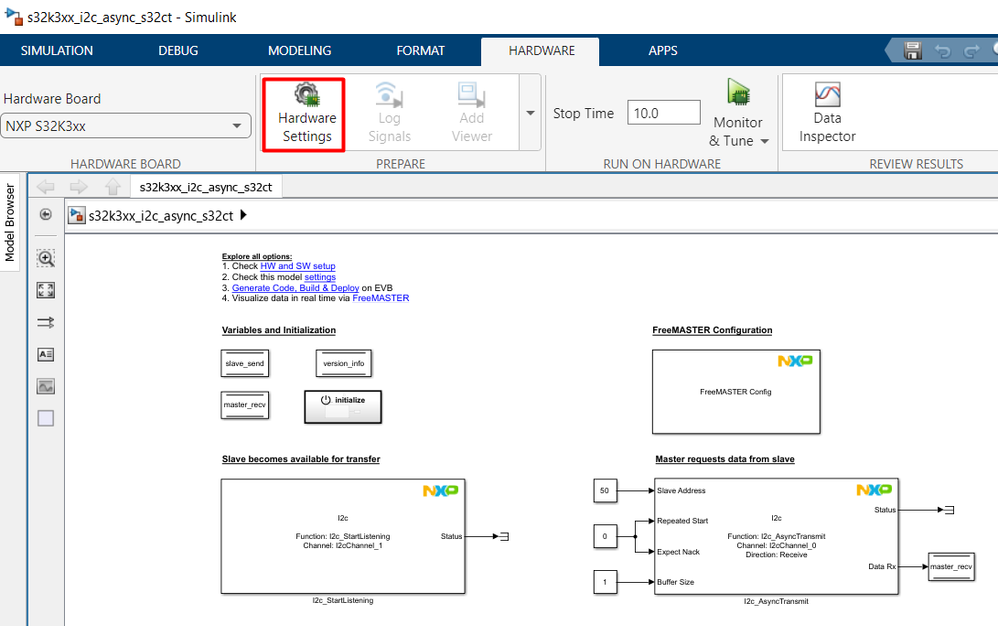
Task: Switch to the MODELING tab
Action: [x=299, y=50]
